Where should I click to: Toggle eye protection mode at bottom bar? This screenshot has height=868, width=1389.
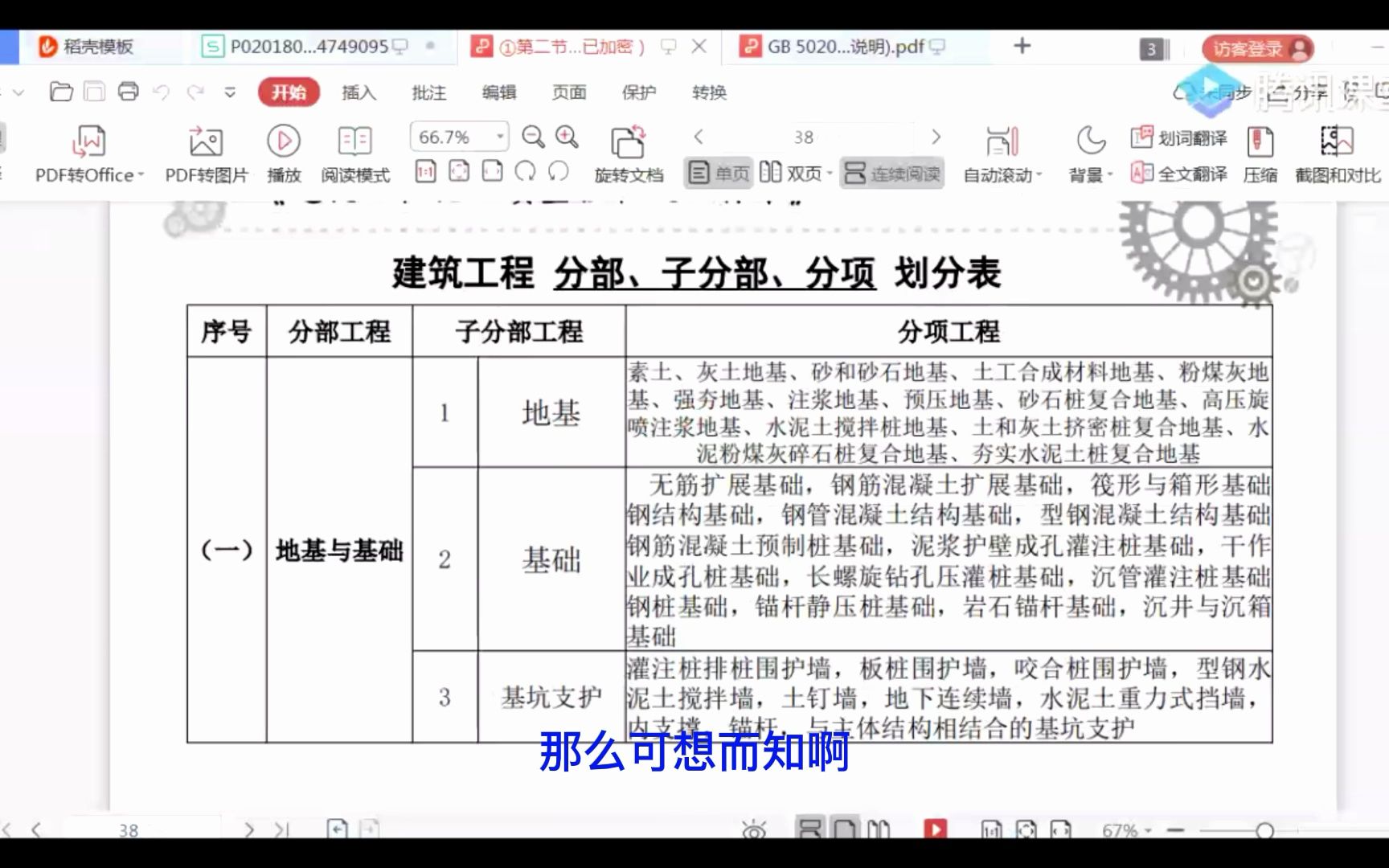pyautogui.click(x=752, y=829)
